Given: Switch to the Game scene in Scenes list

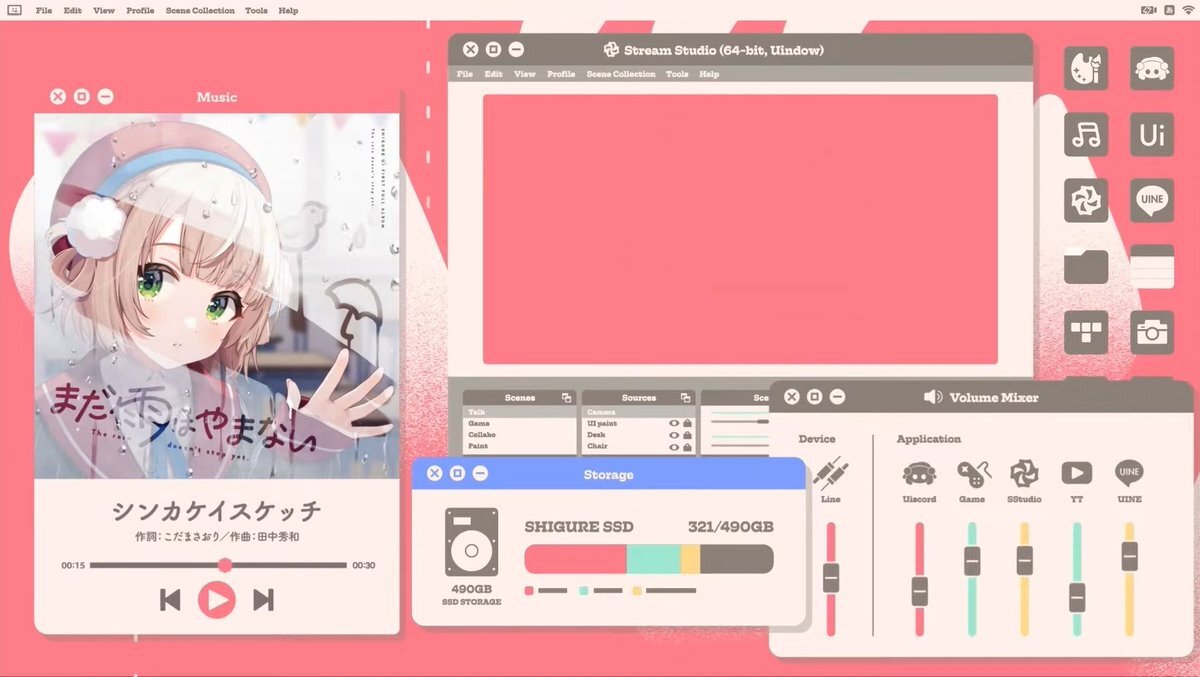Looking at the screenshot, I should (x=519, y=424).
